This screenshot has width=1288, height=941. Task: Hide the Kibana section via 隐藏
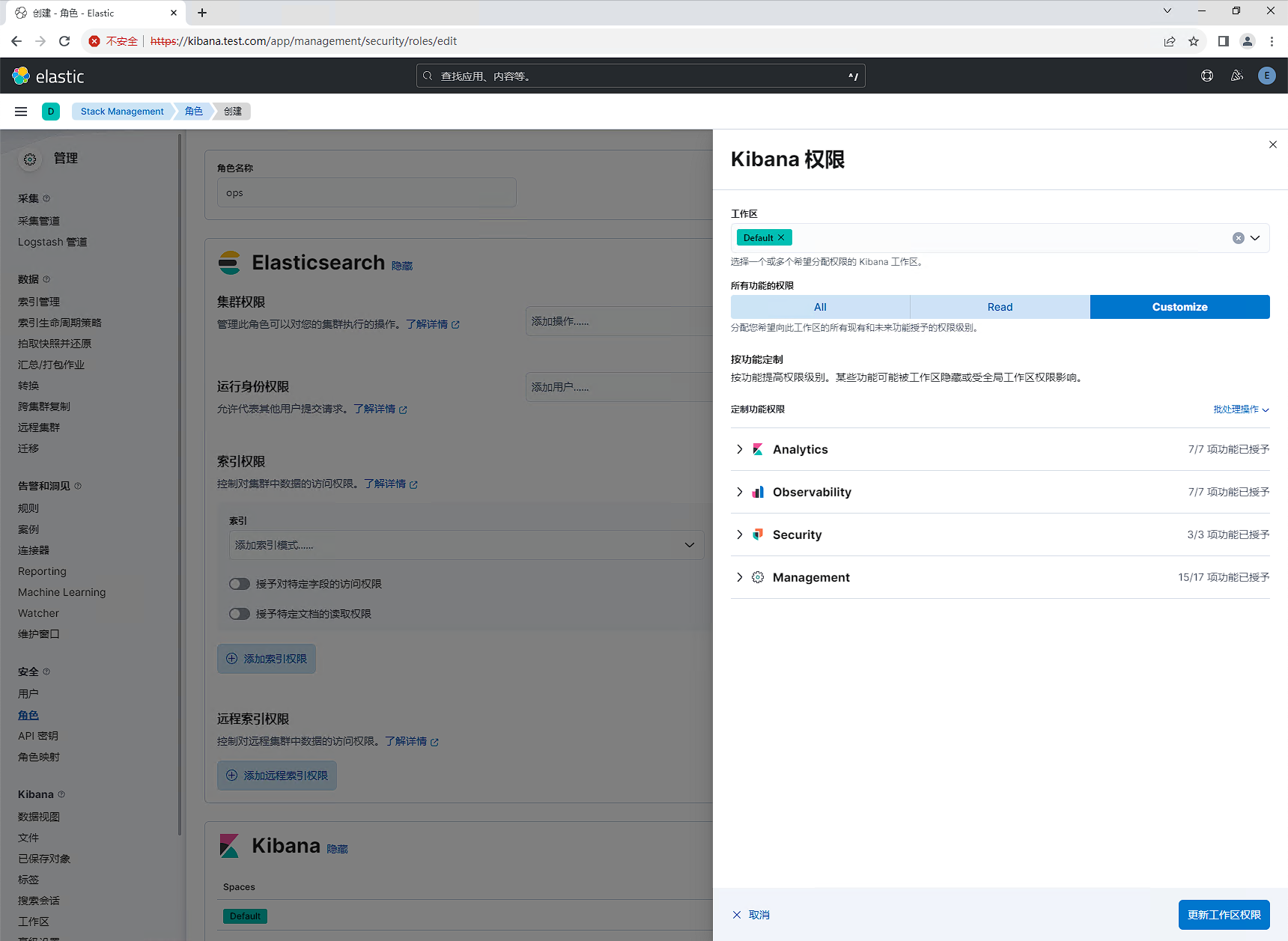click(x=337, y=849)
